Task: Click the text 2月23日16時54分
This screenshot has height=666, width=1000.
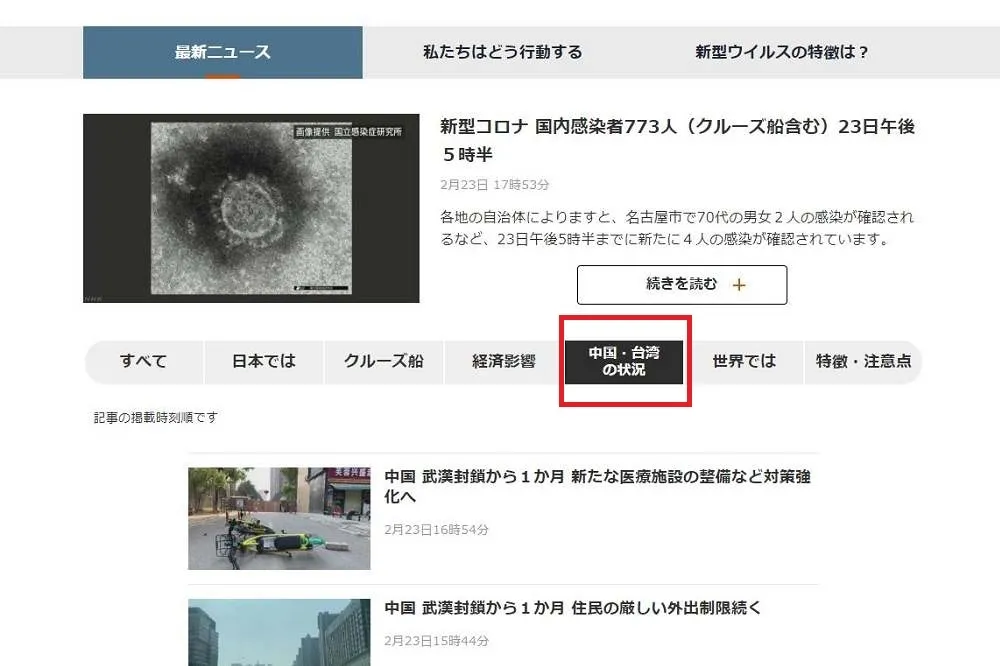Action: pos(436,529)
